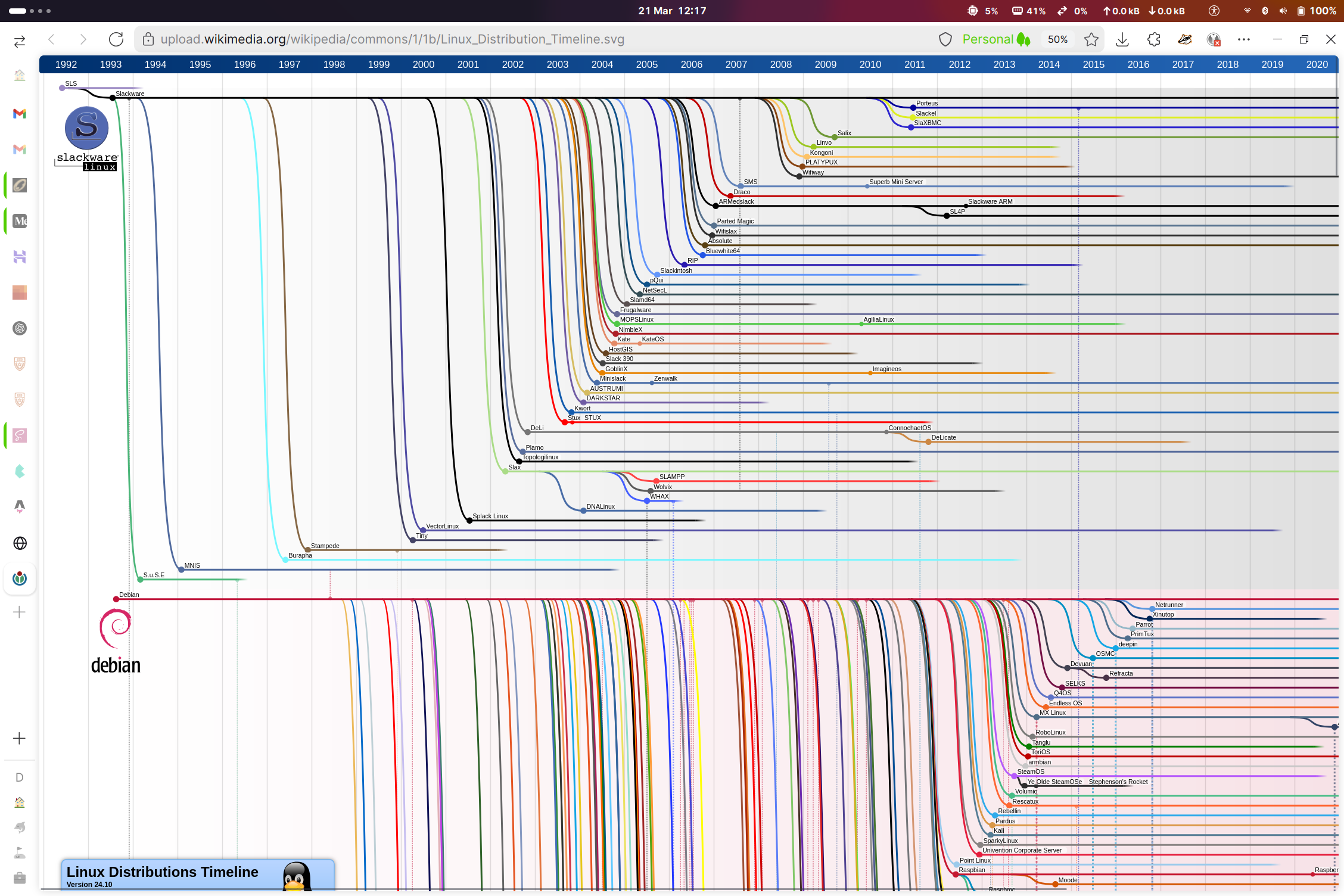Switch to the purple H-logo tab
Screen dimensions: 1344x896
coord(20,257)
